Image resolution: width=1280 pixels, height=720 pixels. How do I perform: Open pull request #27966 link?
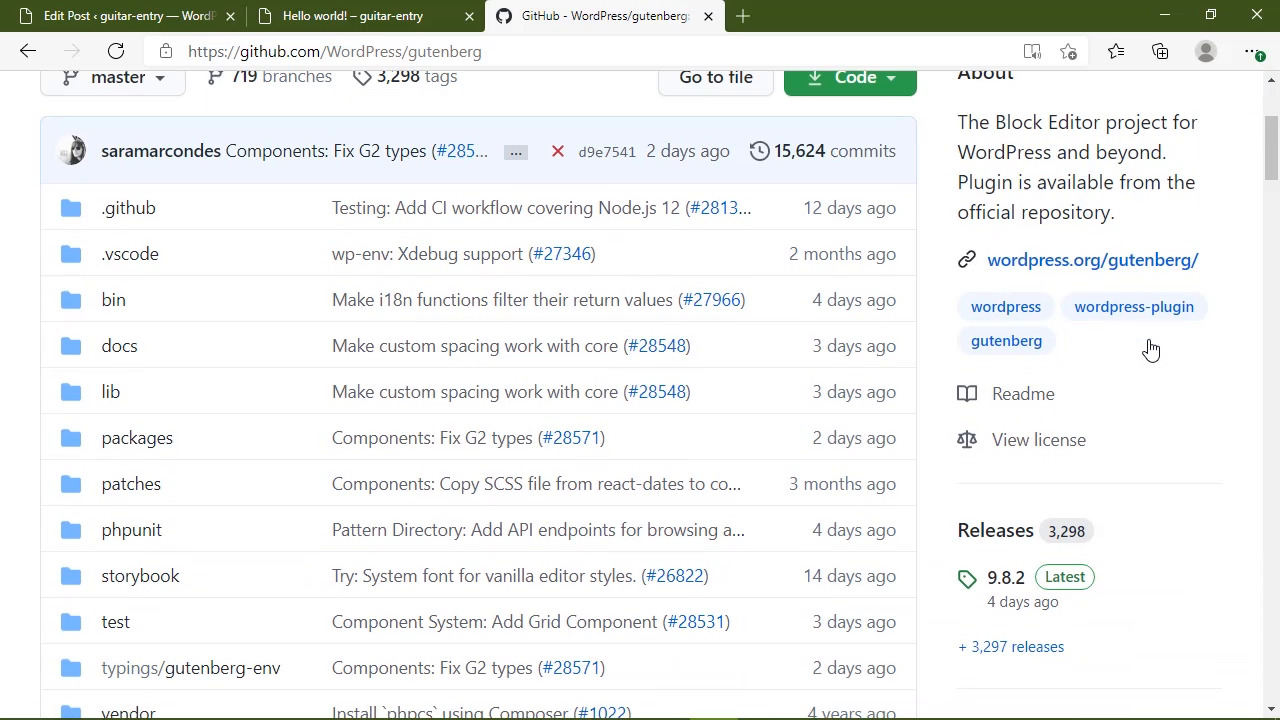point(712,300)
